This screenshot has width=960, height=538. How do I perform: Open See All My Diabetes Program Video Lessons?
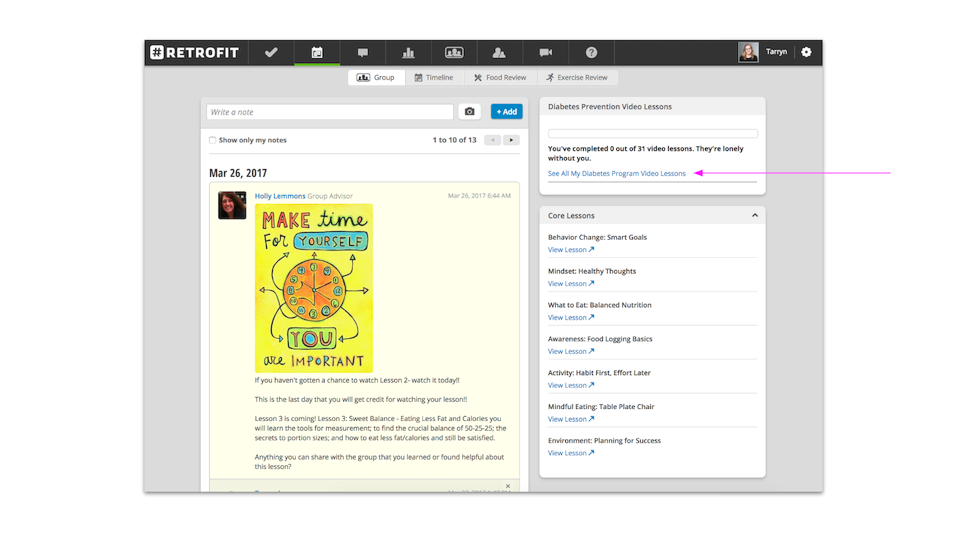(617, 173)
